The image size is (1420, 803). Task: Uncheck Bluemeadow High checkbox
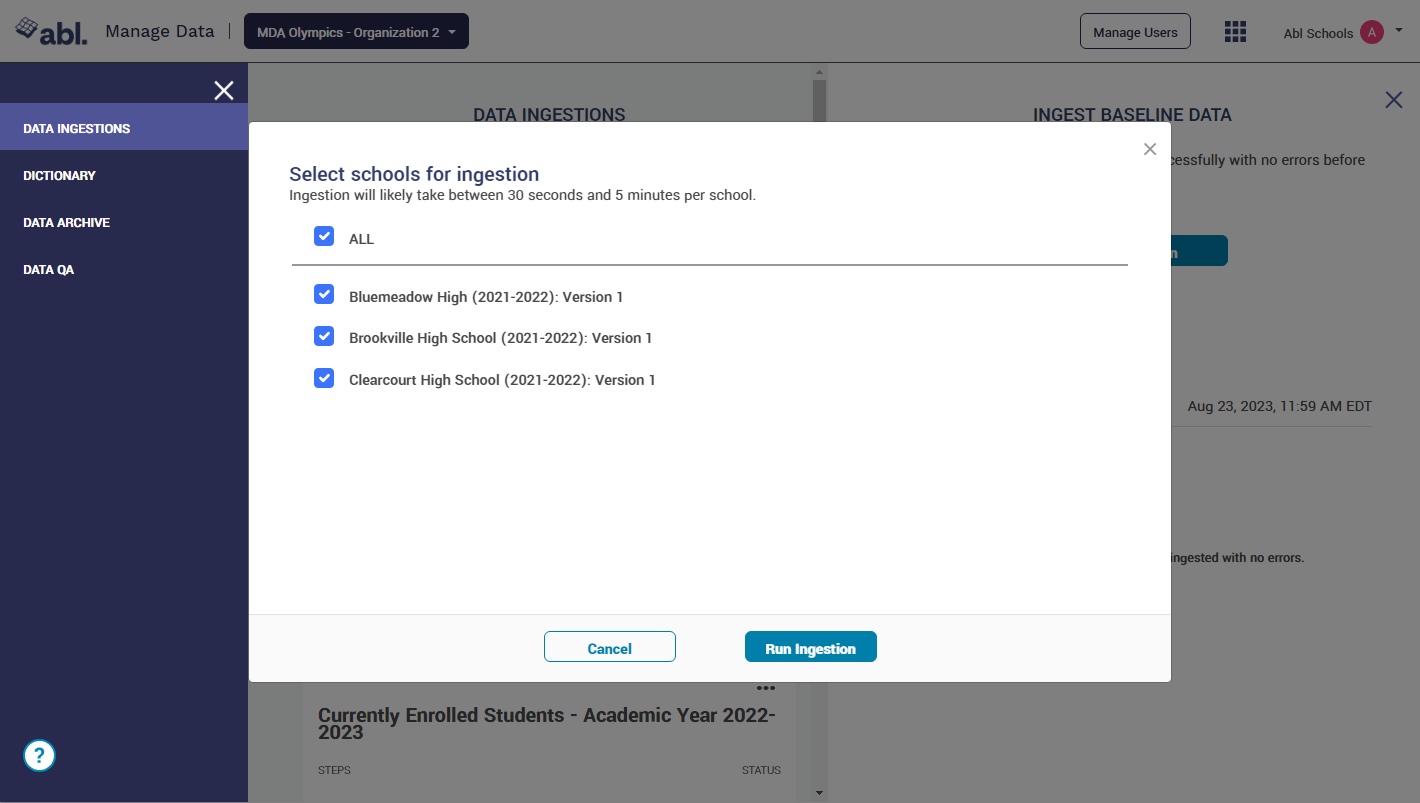(324, 295)
